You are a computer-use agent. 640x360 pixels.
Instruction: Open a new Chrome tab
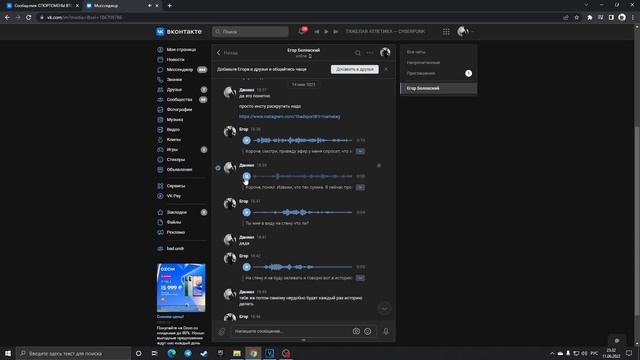tap(169, 6)
